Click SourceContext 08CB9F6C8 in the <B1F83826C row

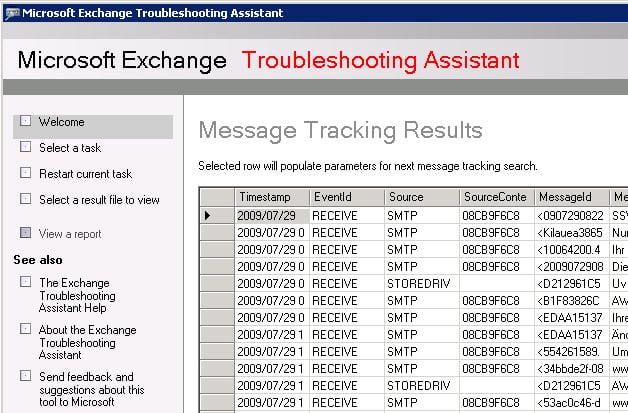point(497,301)
